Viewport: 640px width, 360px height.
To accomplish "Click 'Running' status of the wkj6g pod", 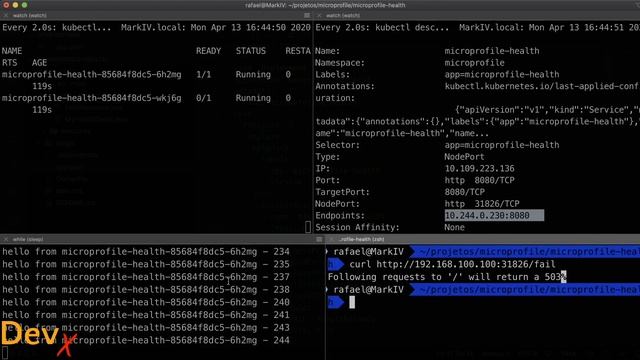I will coord(253,98).
